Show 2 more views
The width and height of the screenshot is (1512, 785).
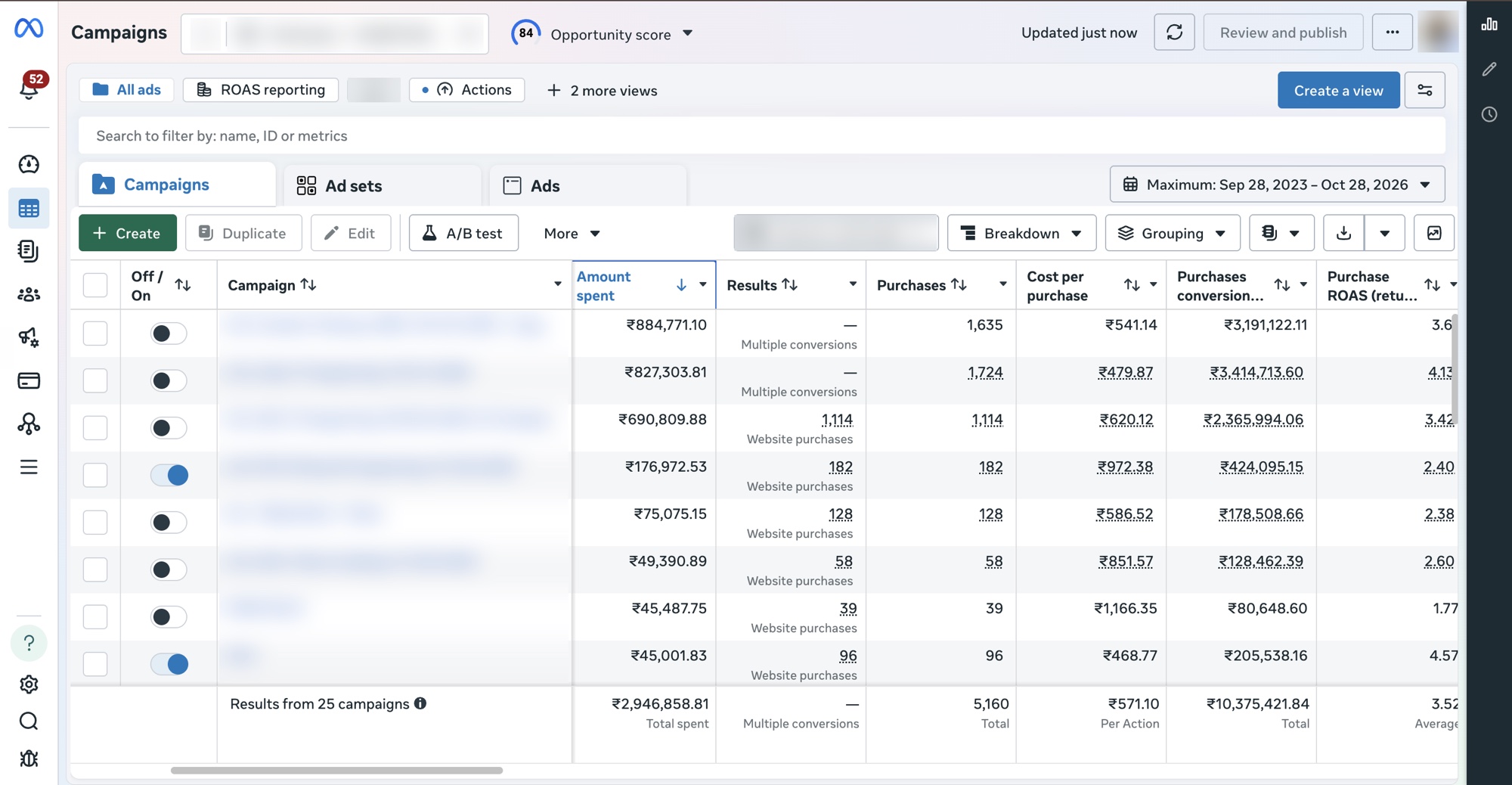(x=602, y=91)
